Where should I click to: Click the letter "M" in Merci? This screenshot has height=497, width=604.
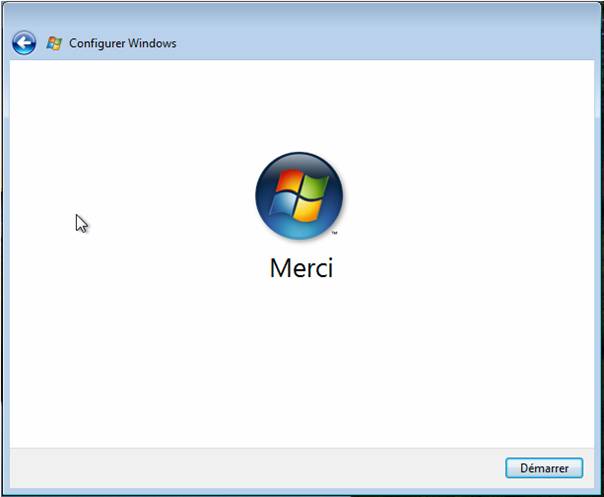(x=280, y=268)
